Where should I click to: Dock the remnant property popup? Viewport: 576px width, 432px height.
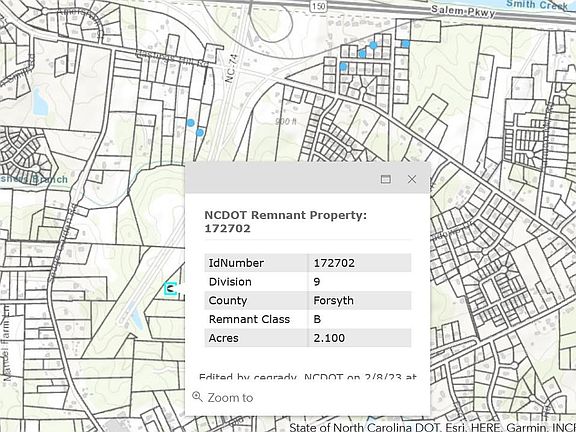[x=385, y=179]
